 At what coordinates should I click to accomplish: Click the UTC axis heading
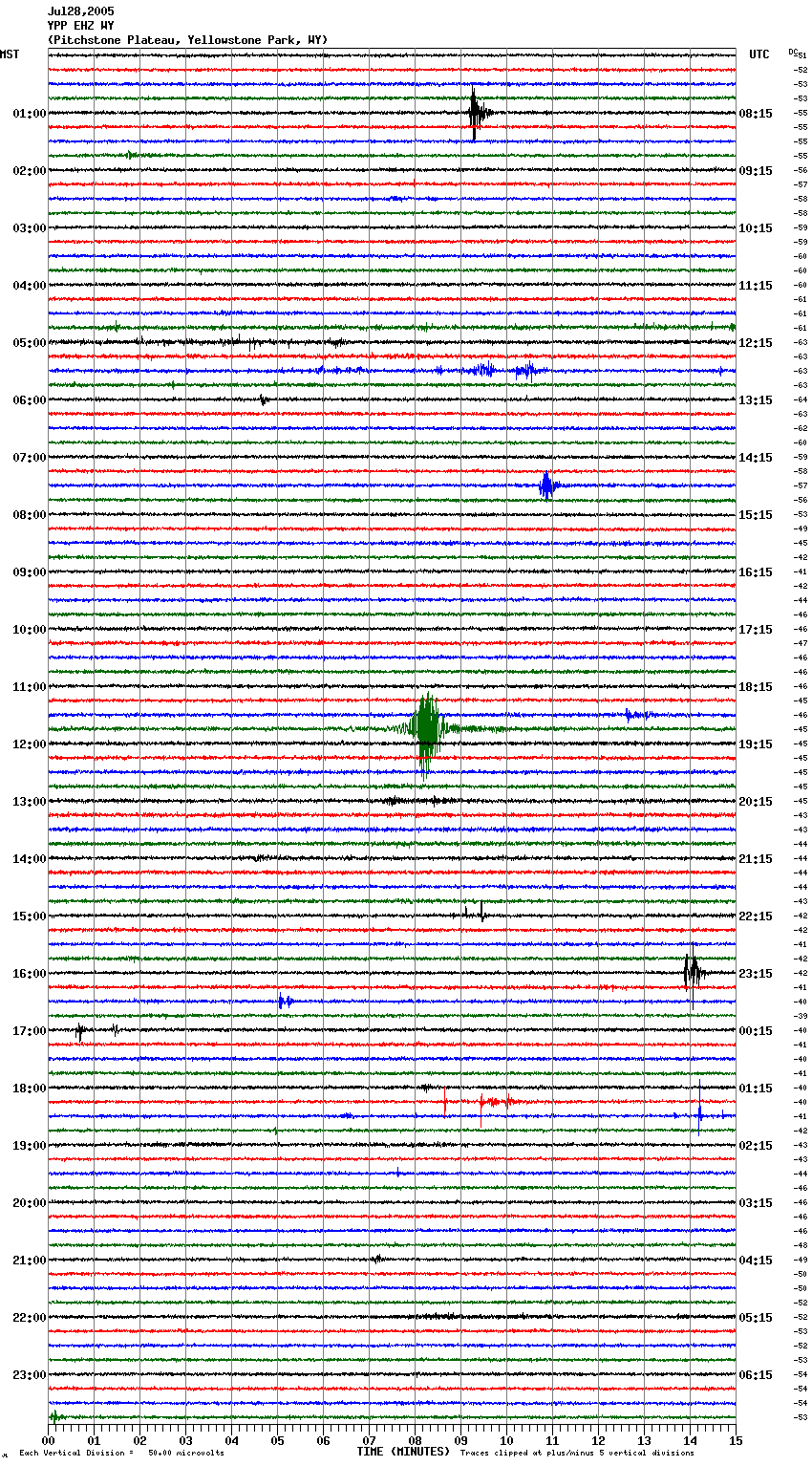[x=759, y=54]
